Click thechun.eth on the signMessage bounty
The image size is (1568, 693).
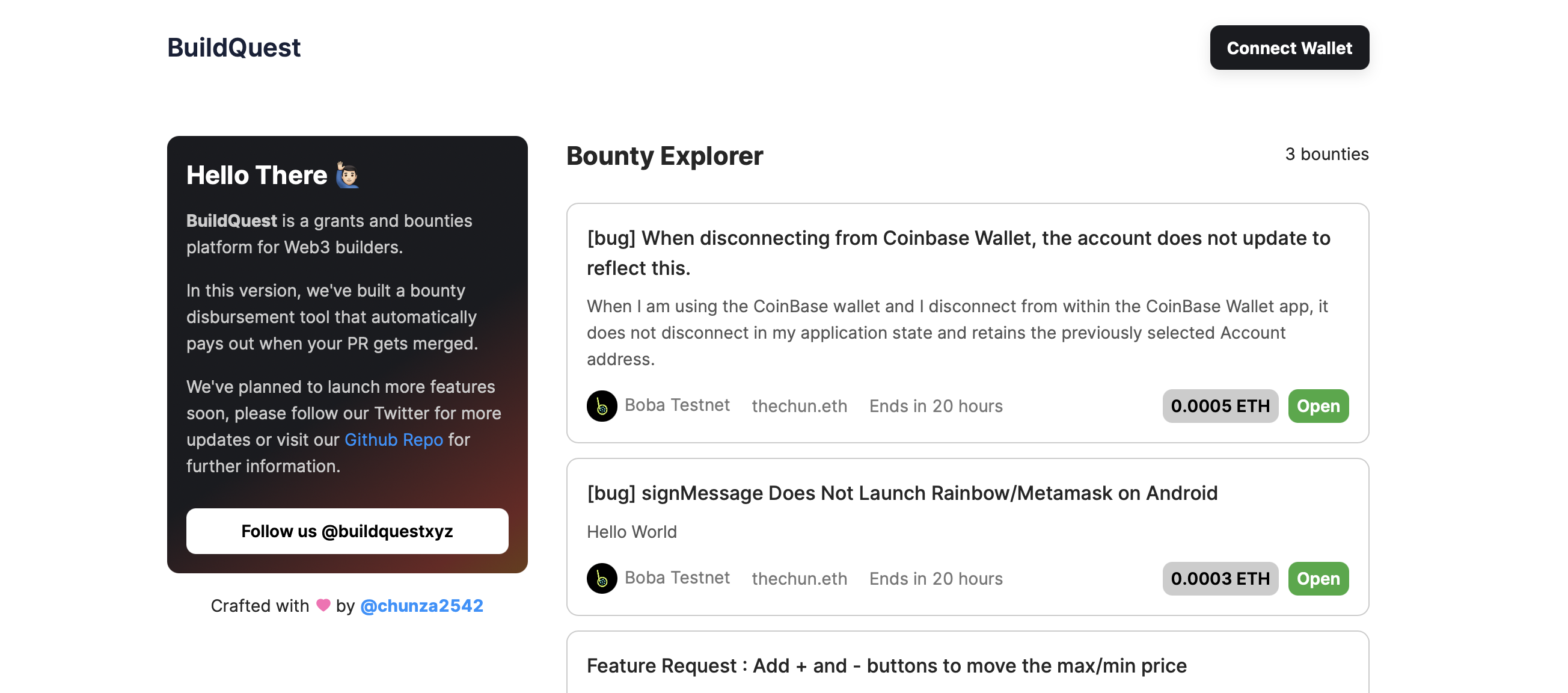click(x=798, y=578)
